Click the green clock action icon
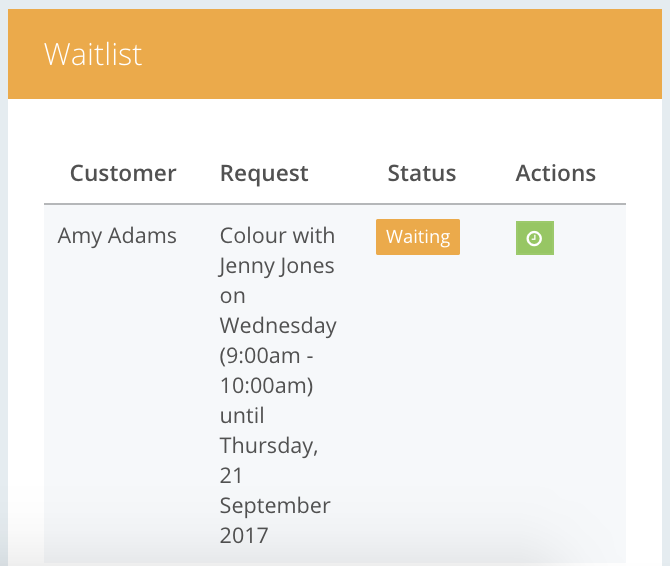 pos(535,238)
